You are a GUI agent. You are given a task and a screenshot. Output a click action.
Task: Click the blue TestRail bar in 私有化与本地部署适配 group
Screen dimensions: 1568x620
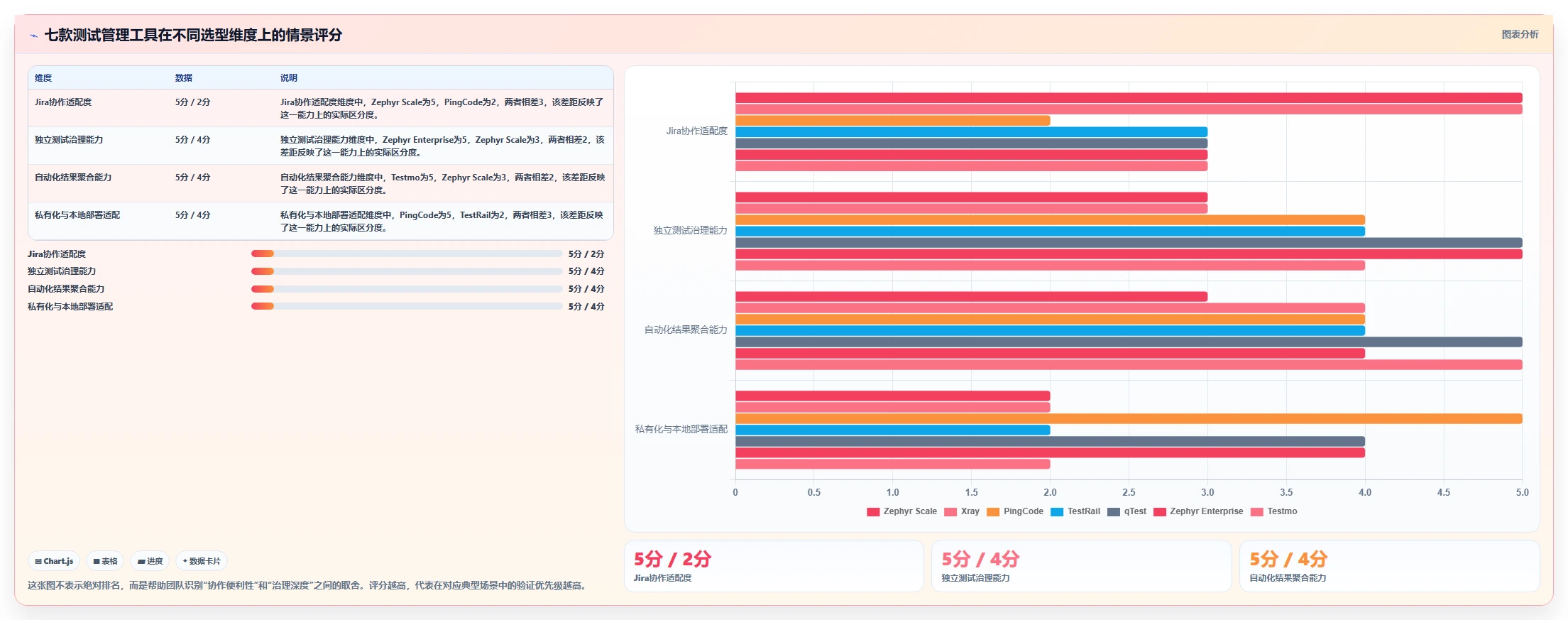pos(893,430)
